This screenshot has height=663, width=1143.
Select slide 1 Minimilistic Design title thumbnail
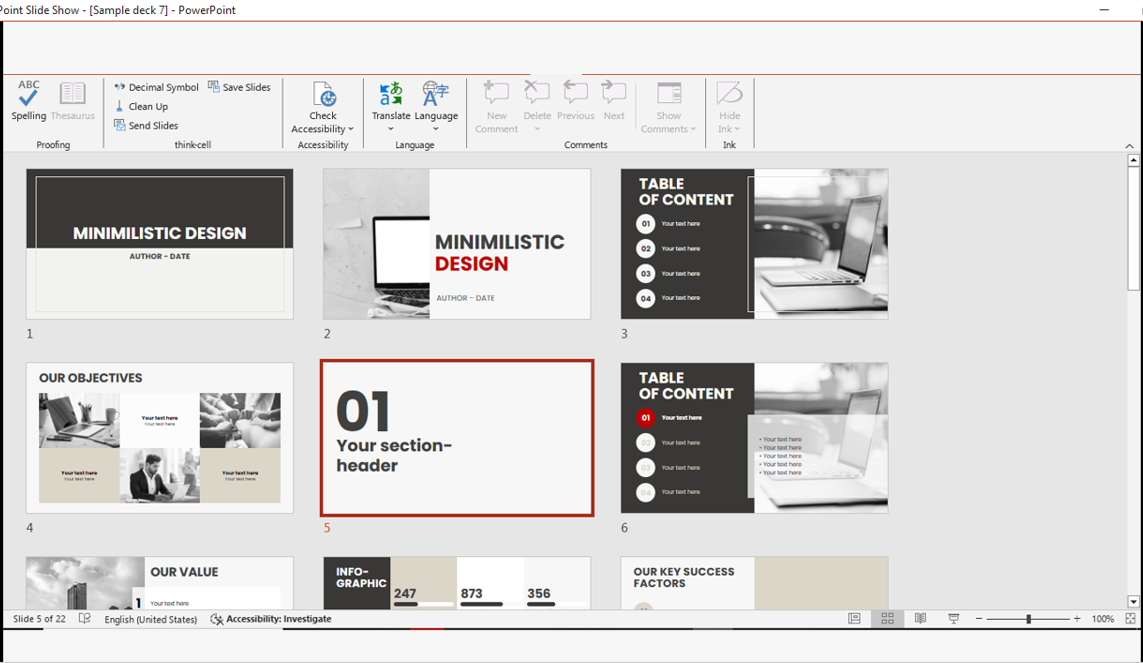tap(160, 244)
